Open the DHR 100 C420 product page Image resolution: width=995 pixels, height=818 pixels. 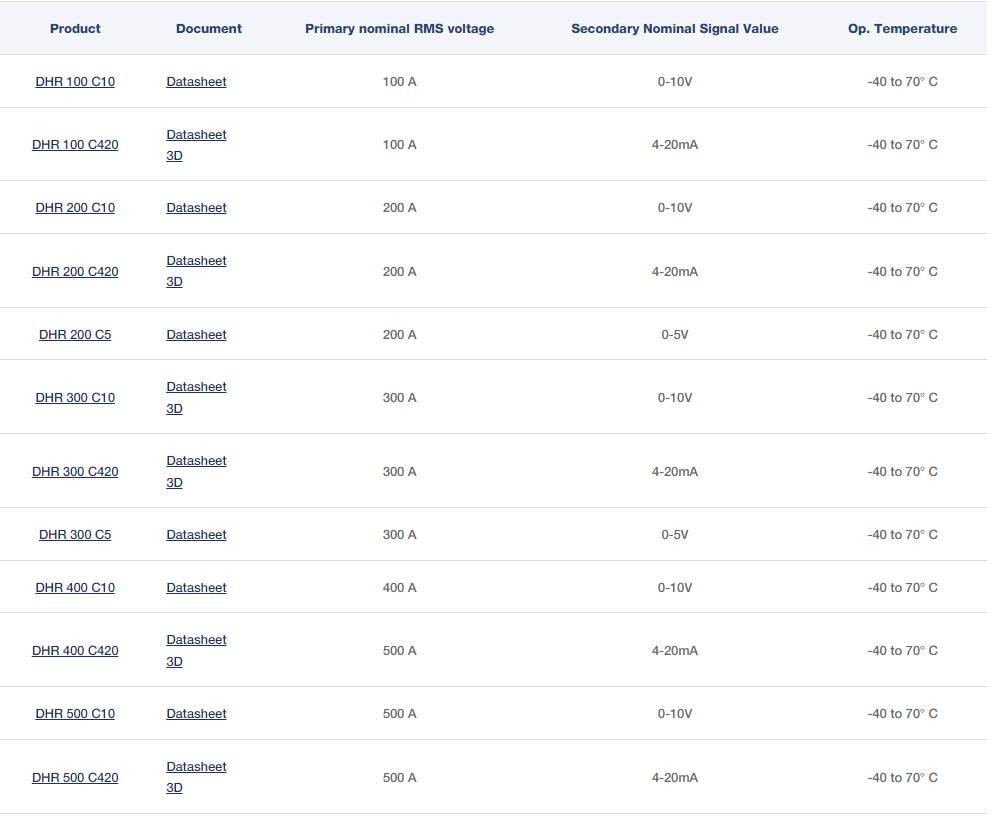click(75, 145)
